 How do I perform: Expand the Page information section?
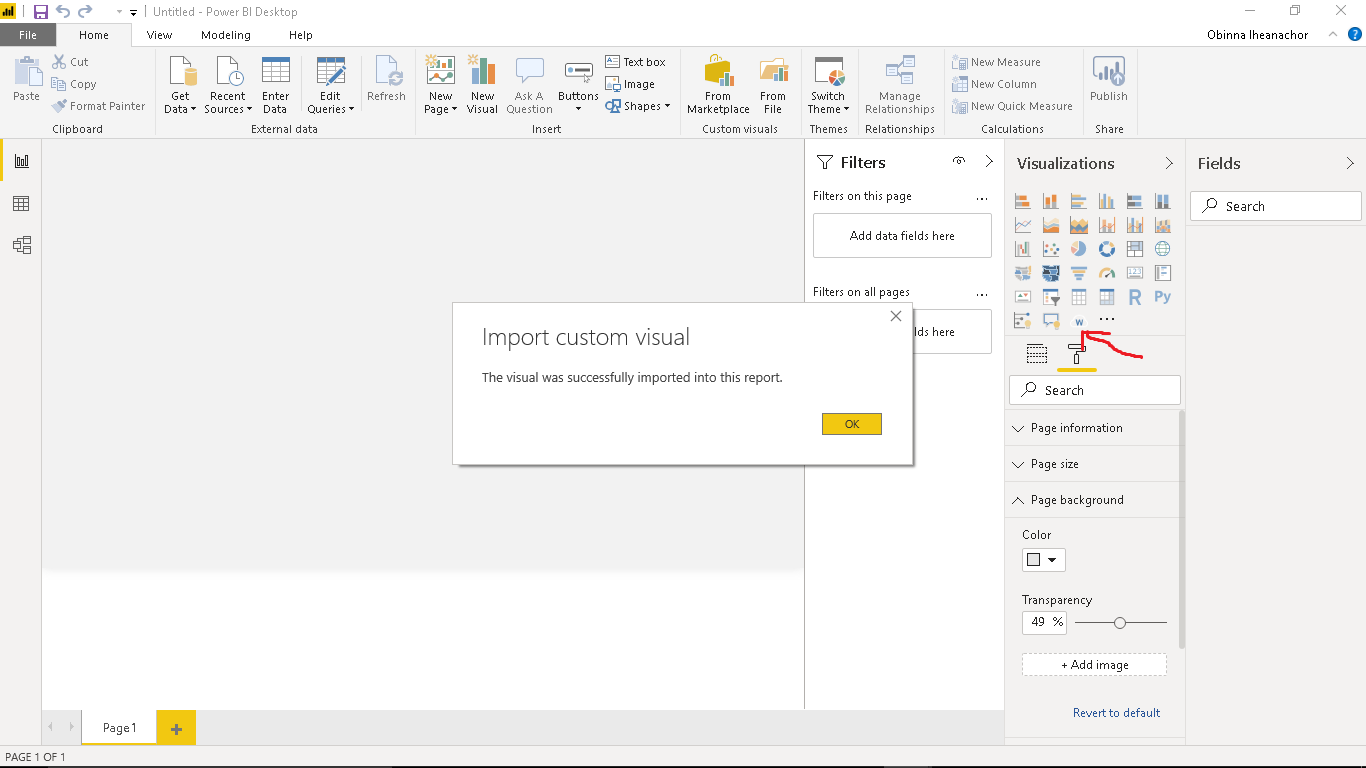1093,428
